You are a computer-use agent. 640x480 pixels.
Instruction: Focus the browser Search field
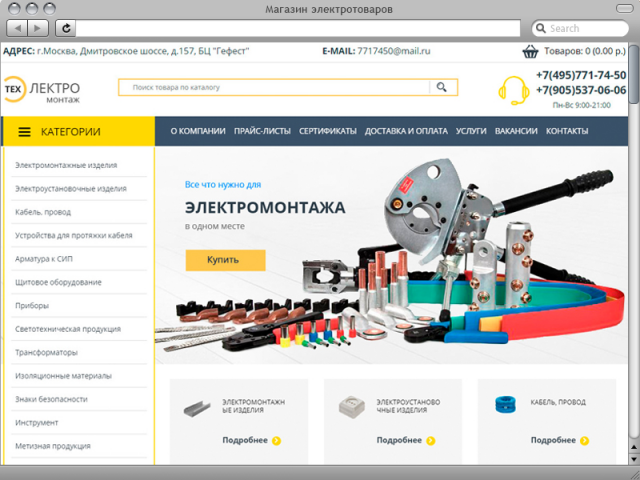580,28
